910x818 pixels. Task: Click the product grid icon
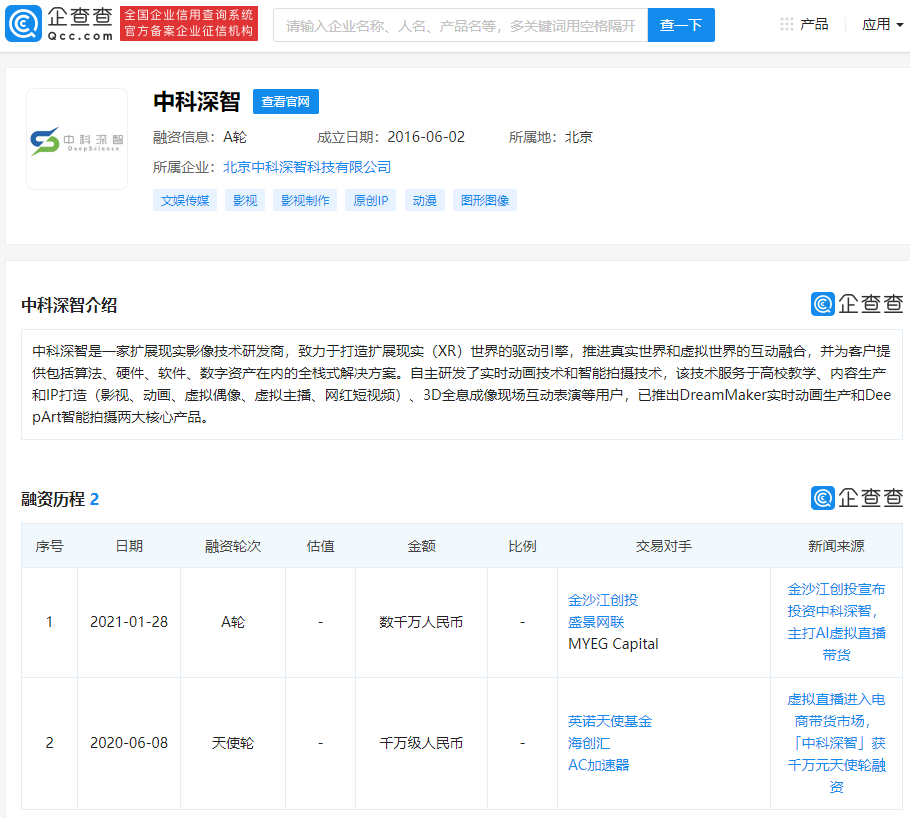click(787, 24)
